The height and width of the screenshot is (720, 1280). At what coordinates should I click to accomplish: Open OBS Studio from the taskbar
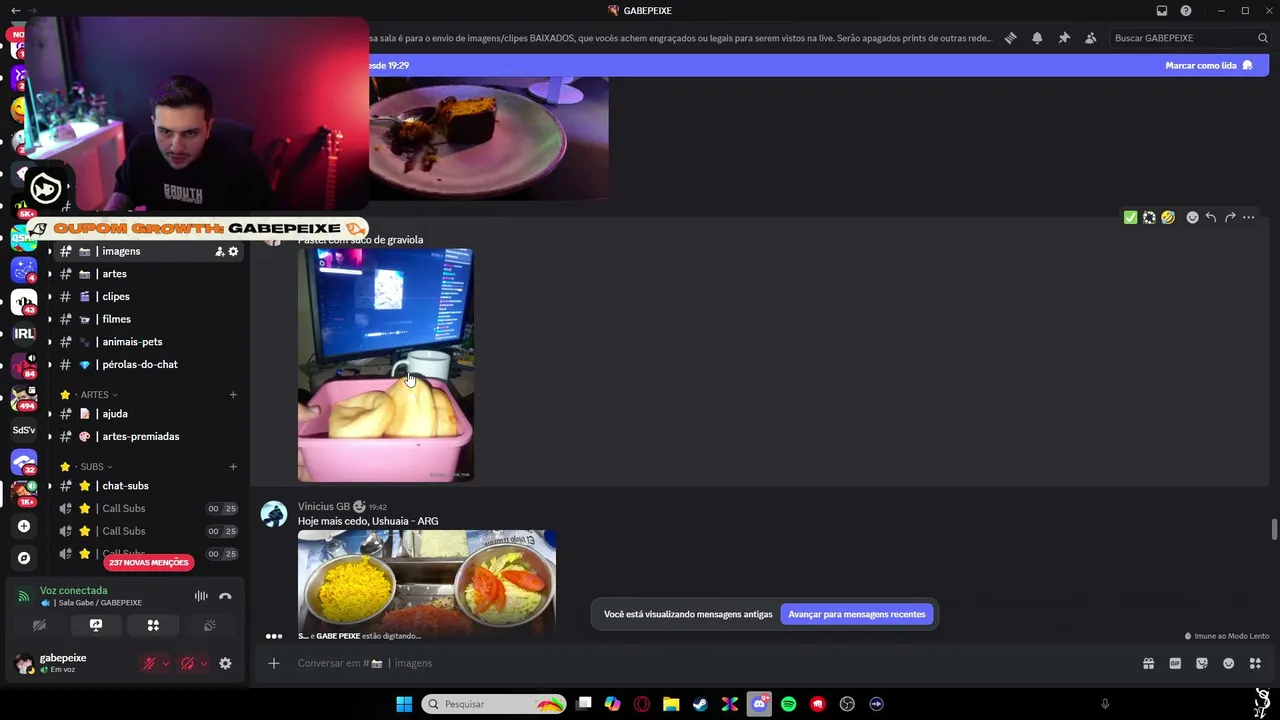pos(847,704)
